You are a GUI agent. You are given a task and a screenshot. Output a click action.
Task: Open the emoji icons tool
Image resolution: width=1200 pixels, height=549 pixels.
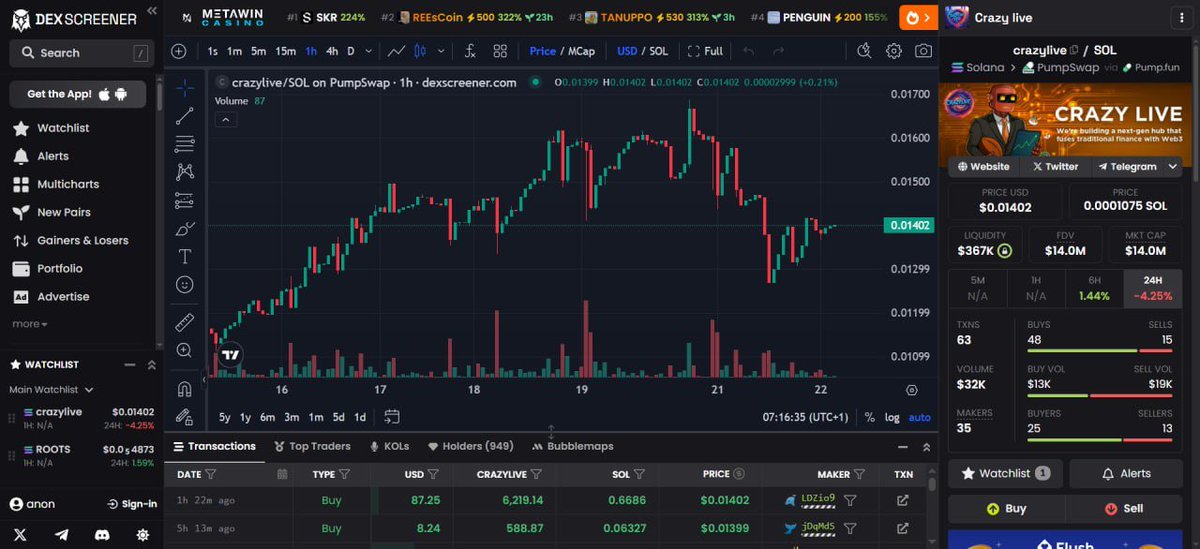(x=184, y=285)
